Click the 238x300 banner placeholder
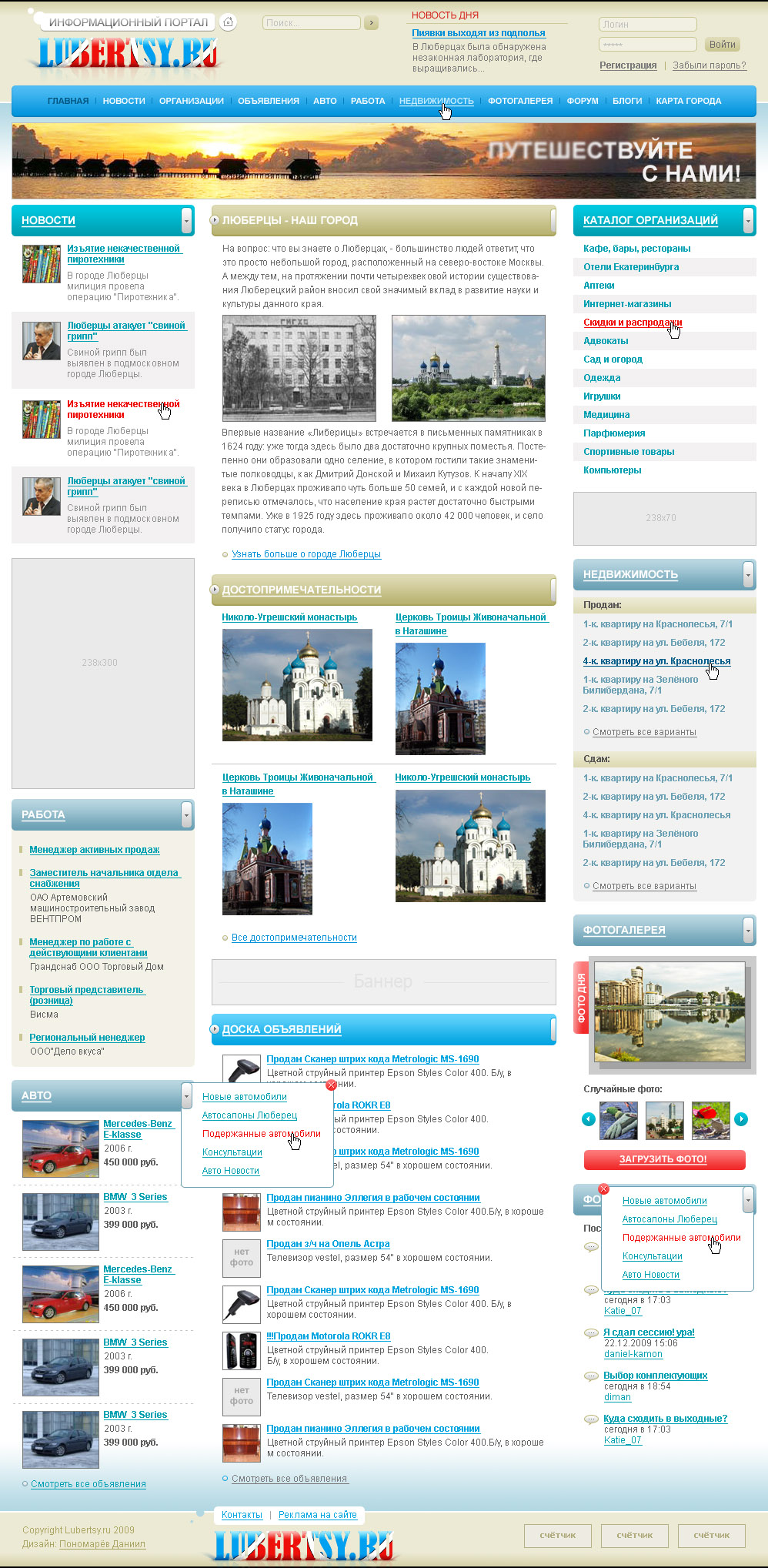 pos(103,674)
